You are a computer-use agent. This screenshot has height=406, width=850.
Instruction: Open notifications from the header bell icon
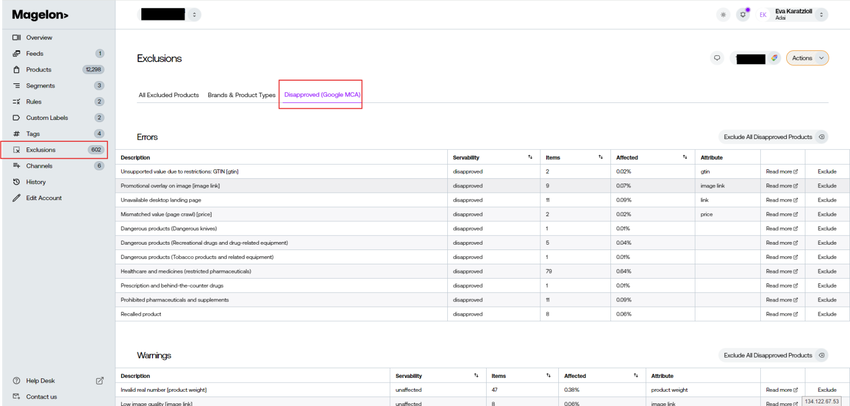[x=743, y=15]
